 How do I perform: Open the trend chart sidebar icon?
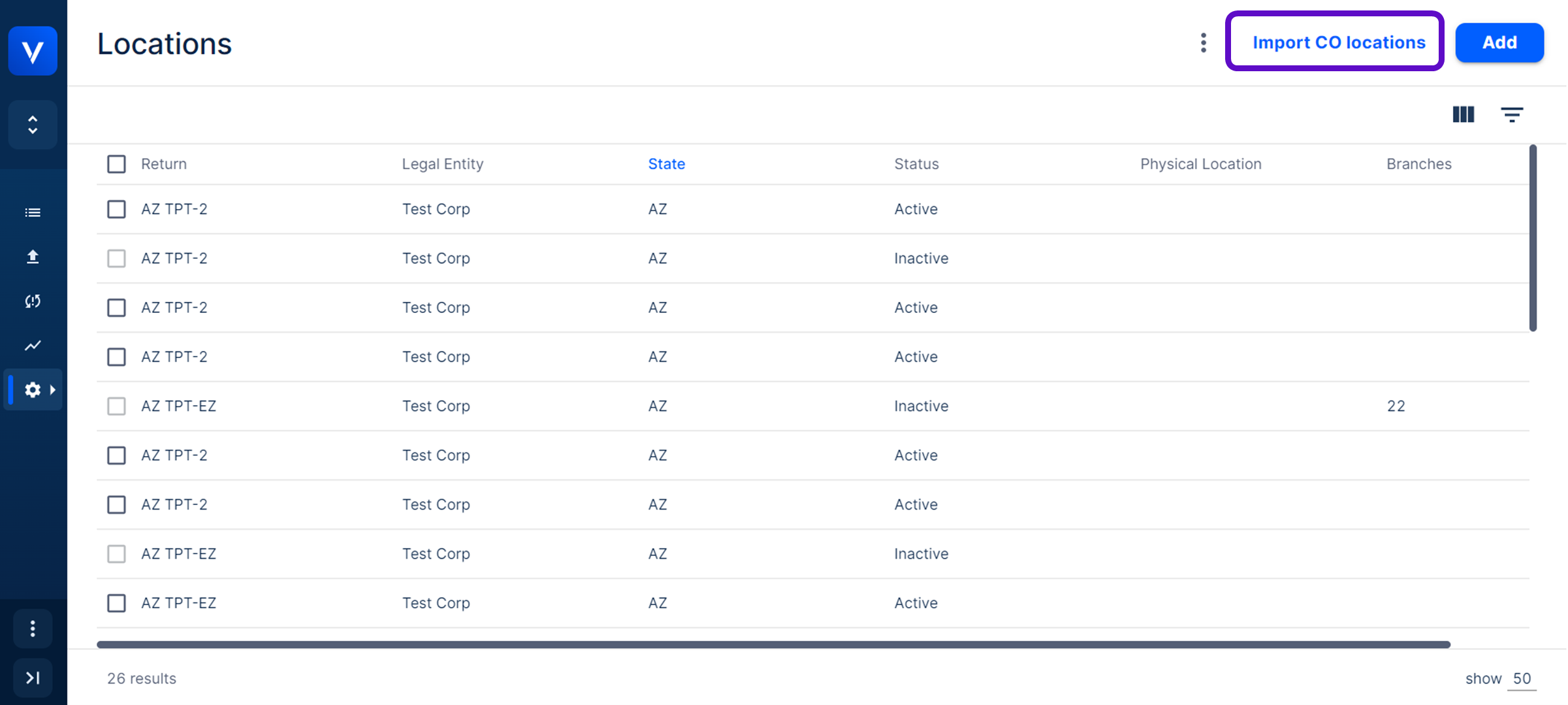click(x=33, y=346)
